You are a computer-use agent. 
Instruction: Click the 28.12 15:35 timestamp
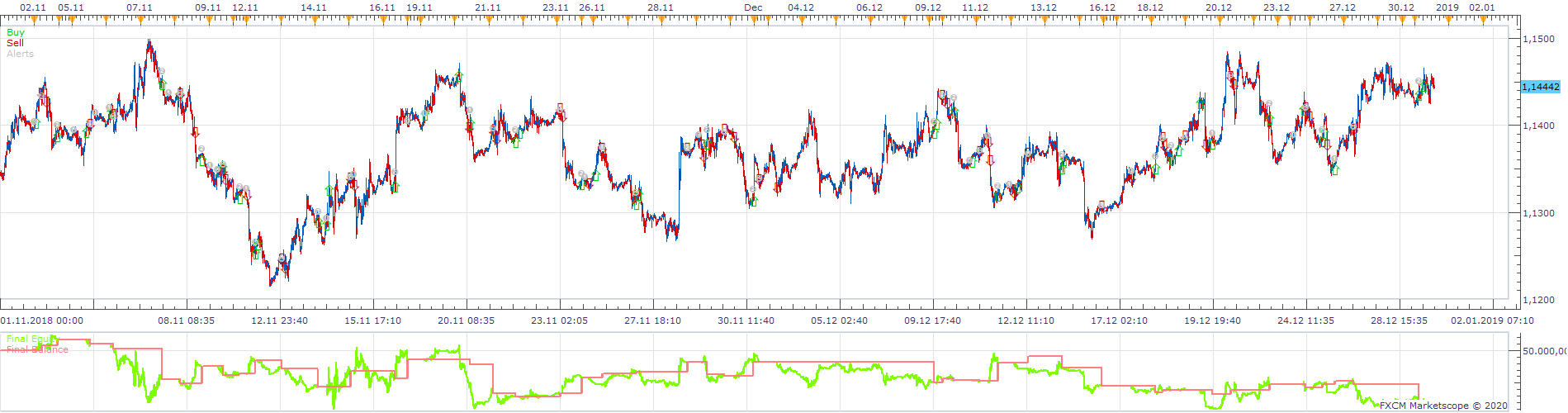pos(1400,320)
